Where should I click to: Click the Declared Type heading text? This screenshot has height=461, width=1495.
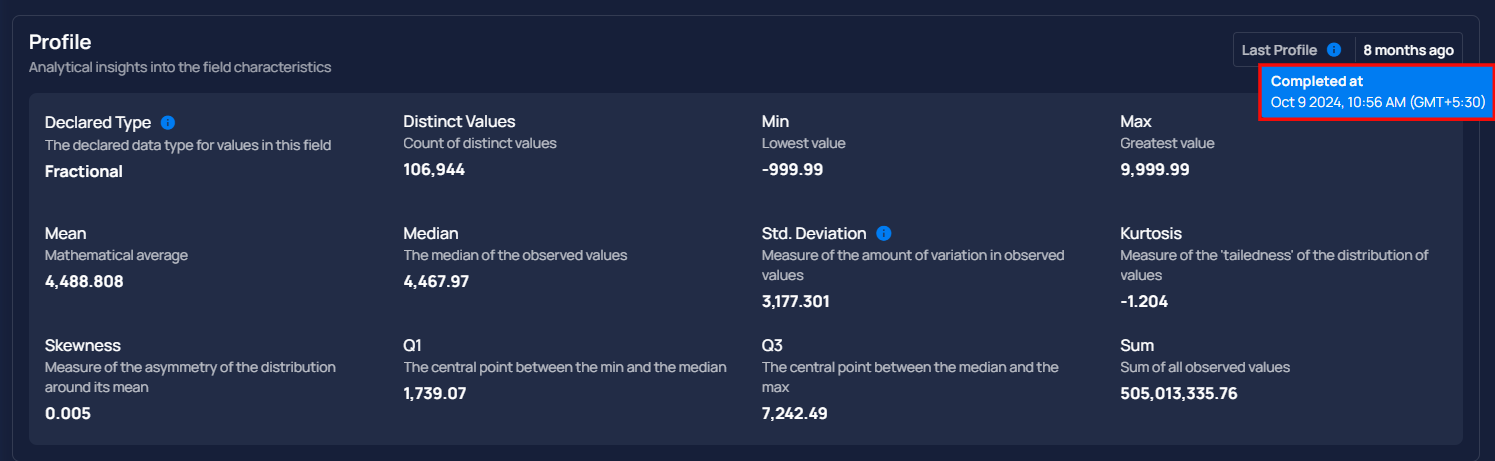point(98,122)
